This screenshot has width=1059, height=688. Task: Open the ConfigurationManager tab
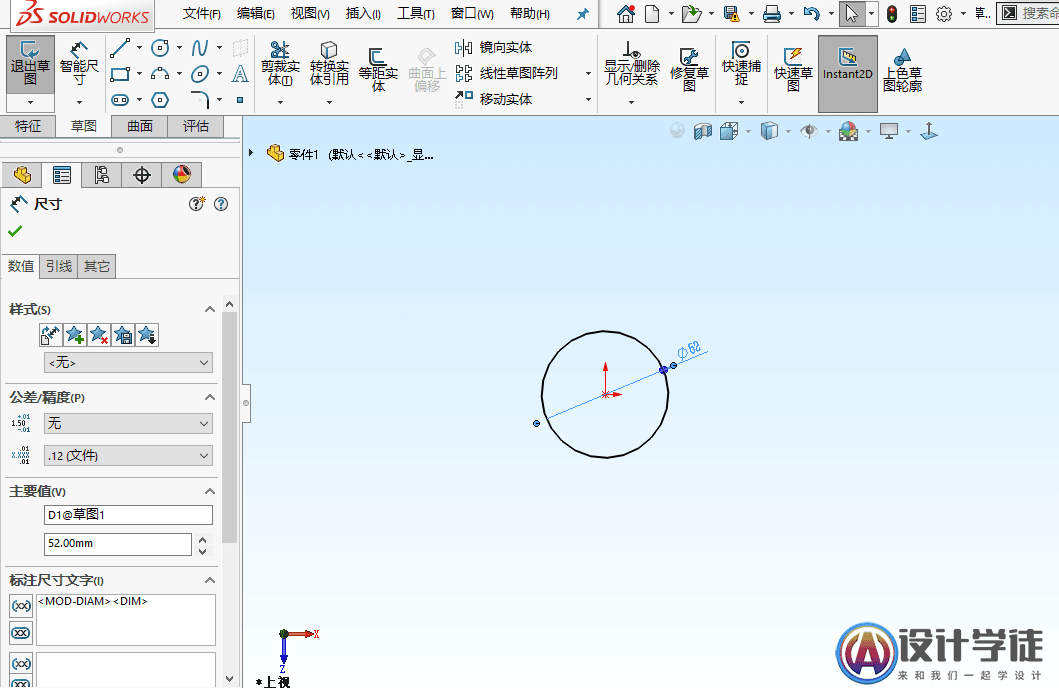coord(101,175)
